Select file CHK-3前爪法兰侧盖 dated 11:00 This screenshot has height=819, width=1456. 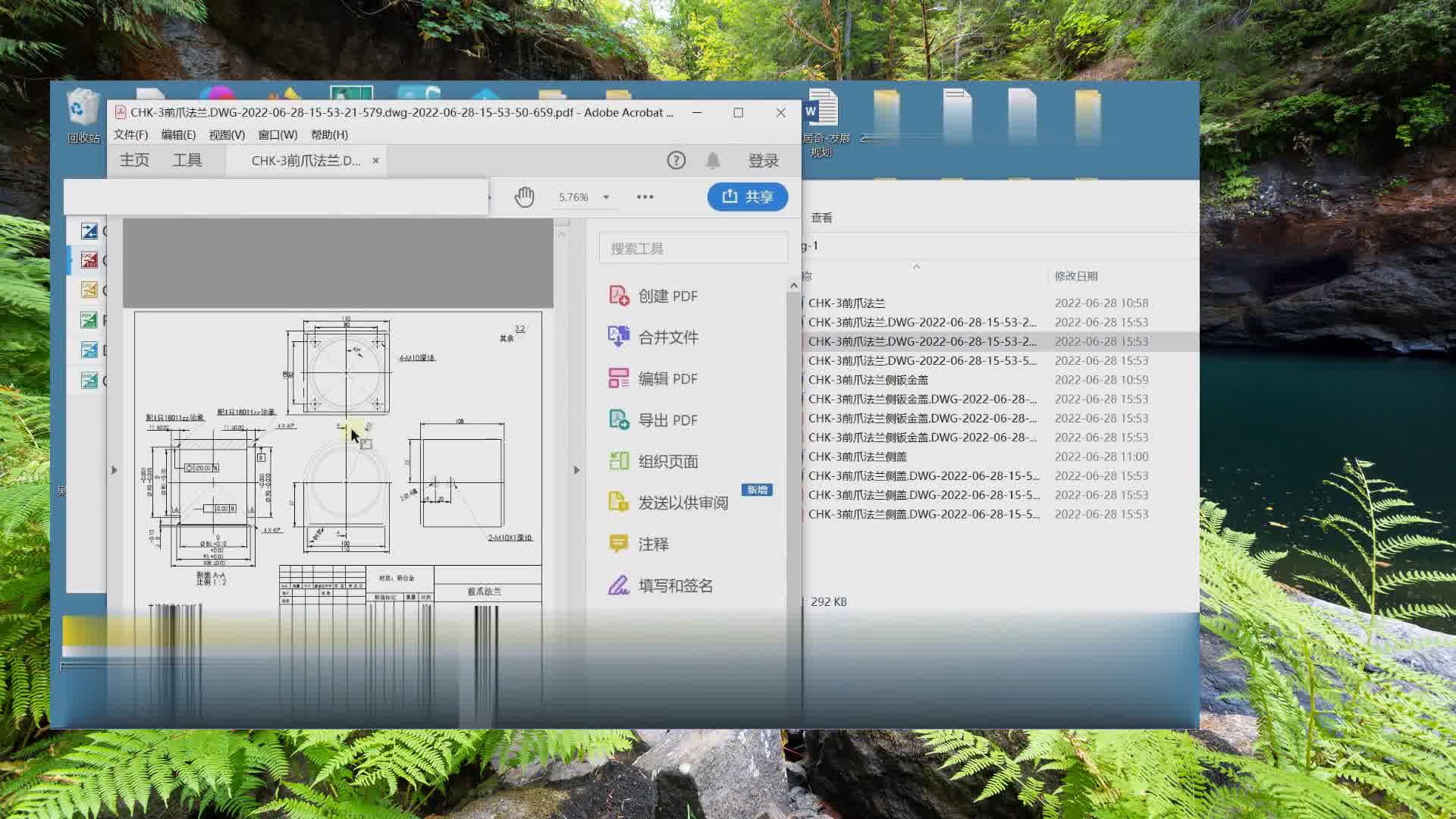(858, 457)
